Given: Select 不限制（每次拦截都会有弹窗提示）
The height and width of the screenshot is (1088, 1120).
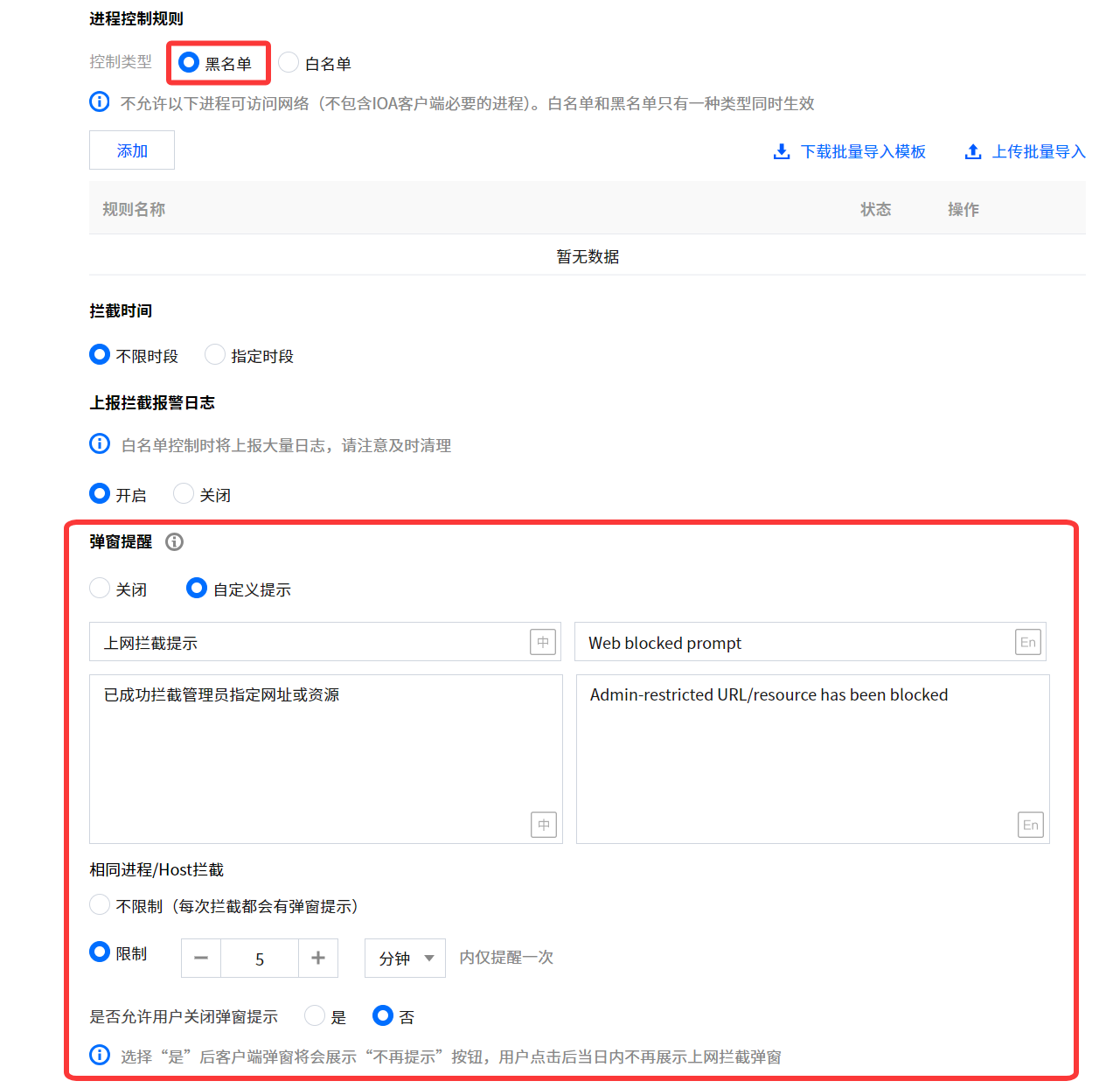Looking at the screenshot, I should pyautogui.click(x=100, y=905).
